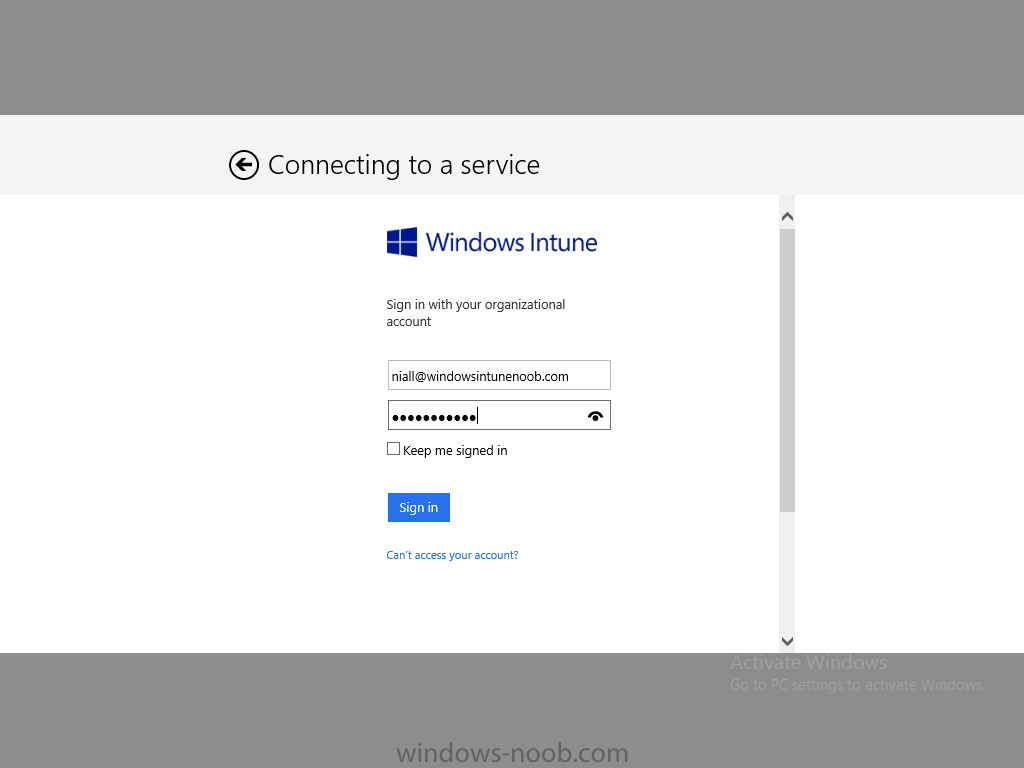Viewport: 1024px width, 768px height.
Task: Click the Keep me signed in label
Action: (455, 451)
